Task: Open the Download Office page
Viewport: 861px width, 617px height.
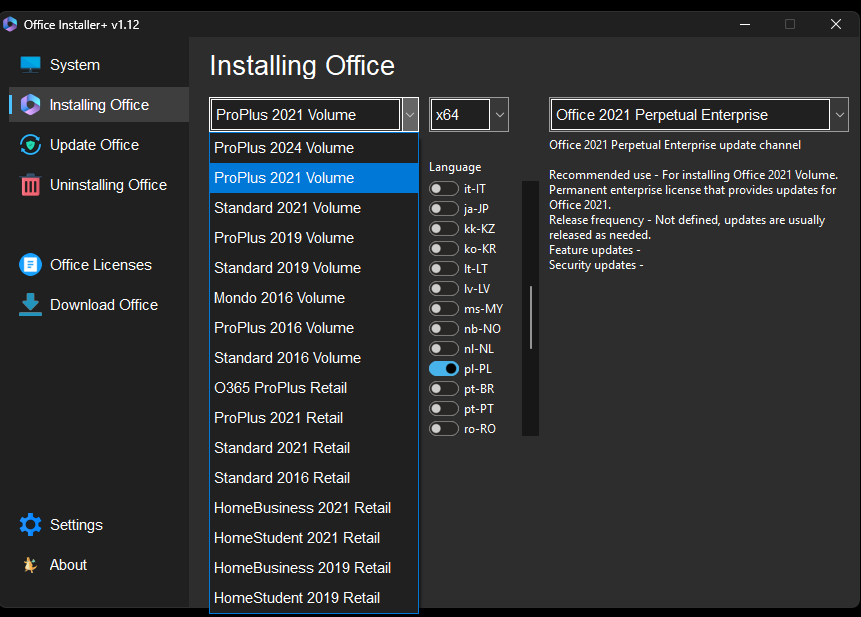Action: tap(104, 305)
